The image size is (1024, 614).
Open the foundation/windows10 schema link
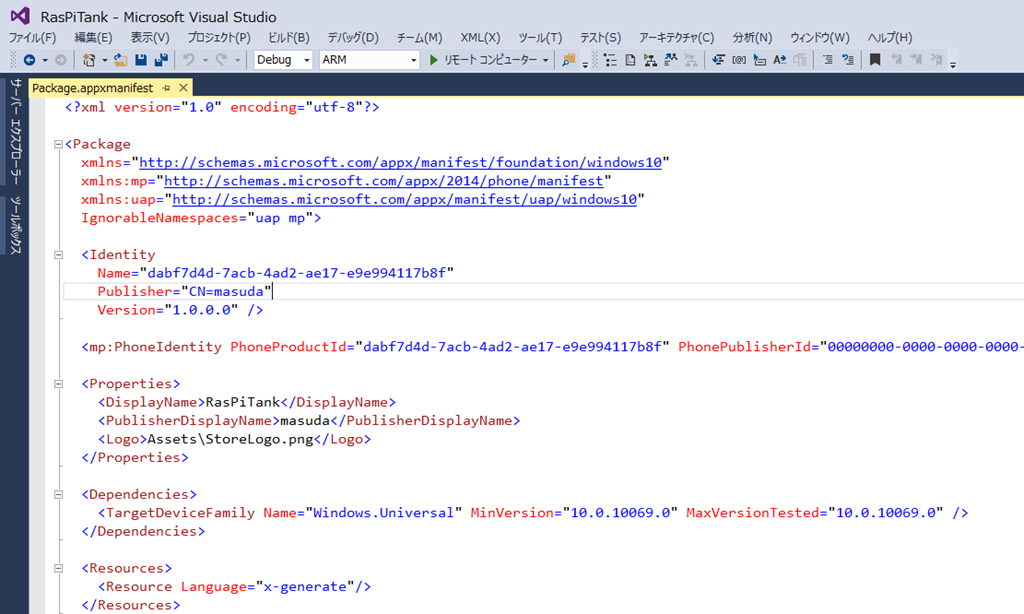pos(400,162)
